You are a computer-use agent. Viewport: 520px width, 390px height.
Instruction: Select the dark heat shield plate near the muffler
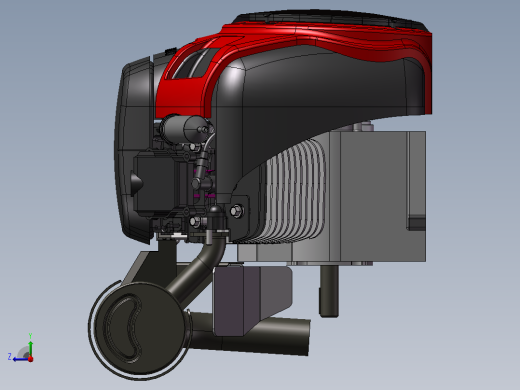point(252,300)
